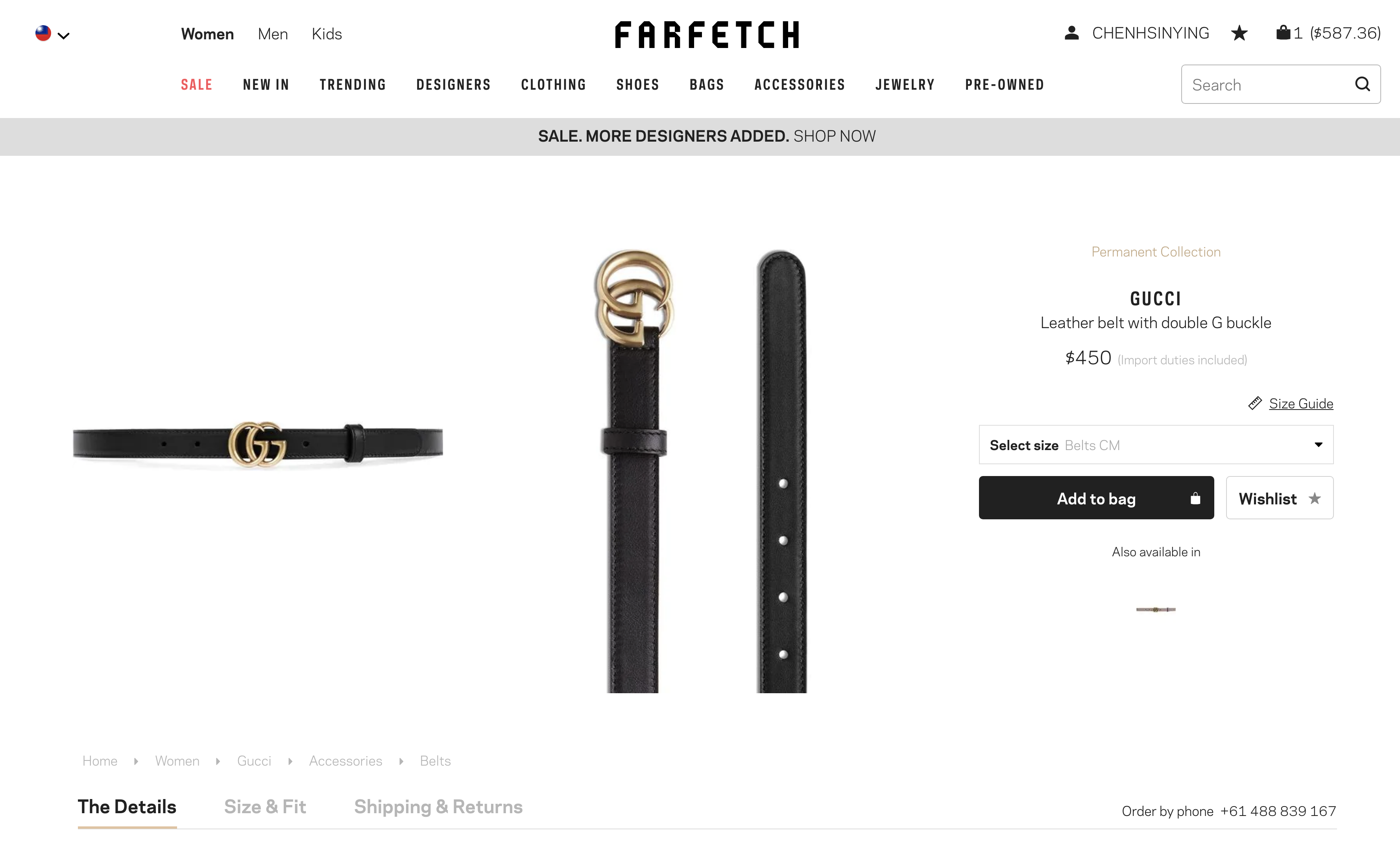Open the Accessories menu
Image resolution: width=1400 pixels, height=849 pixels.
point(800,85)
